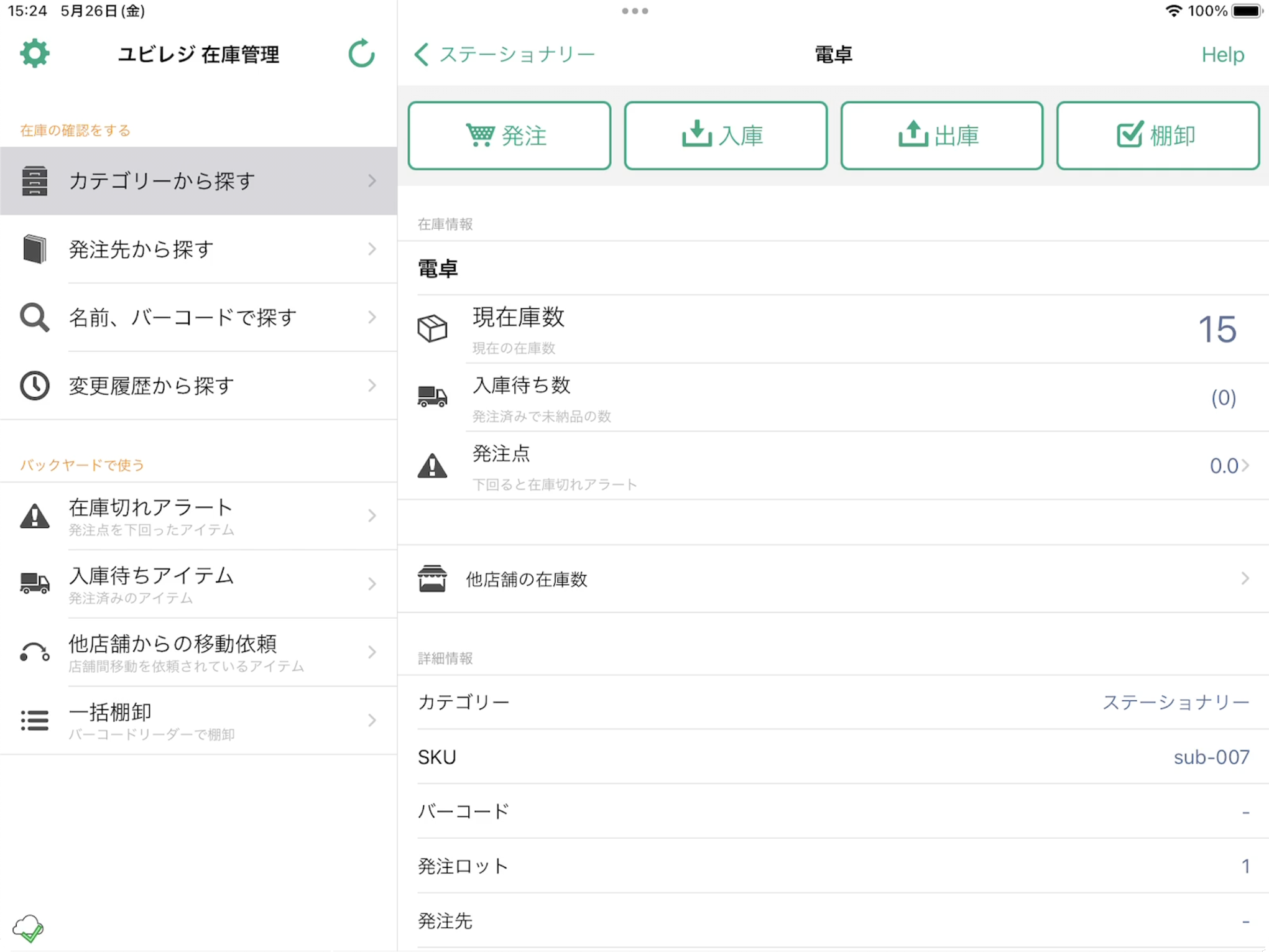
Task: Expand chevron on 発注先から探す row
Action: [372, 249]
